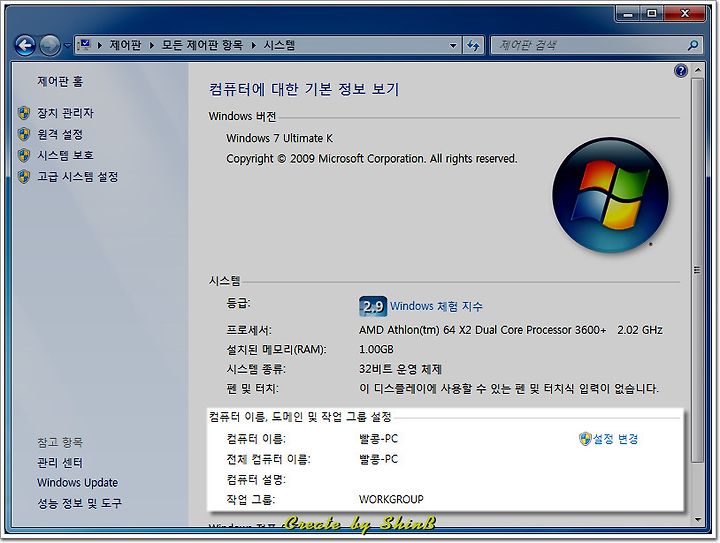720x543 pixels.
Task: Click the scrollbar up arrow
Action: tap(698, 70)
